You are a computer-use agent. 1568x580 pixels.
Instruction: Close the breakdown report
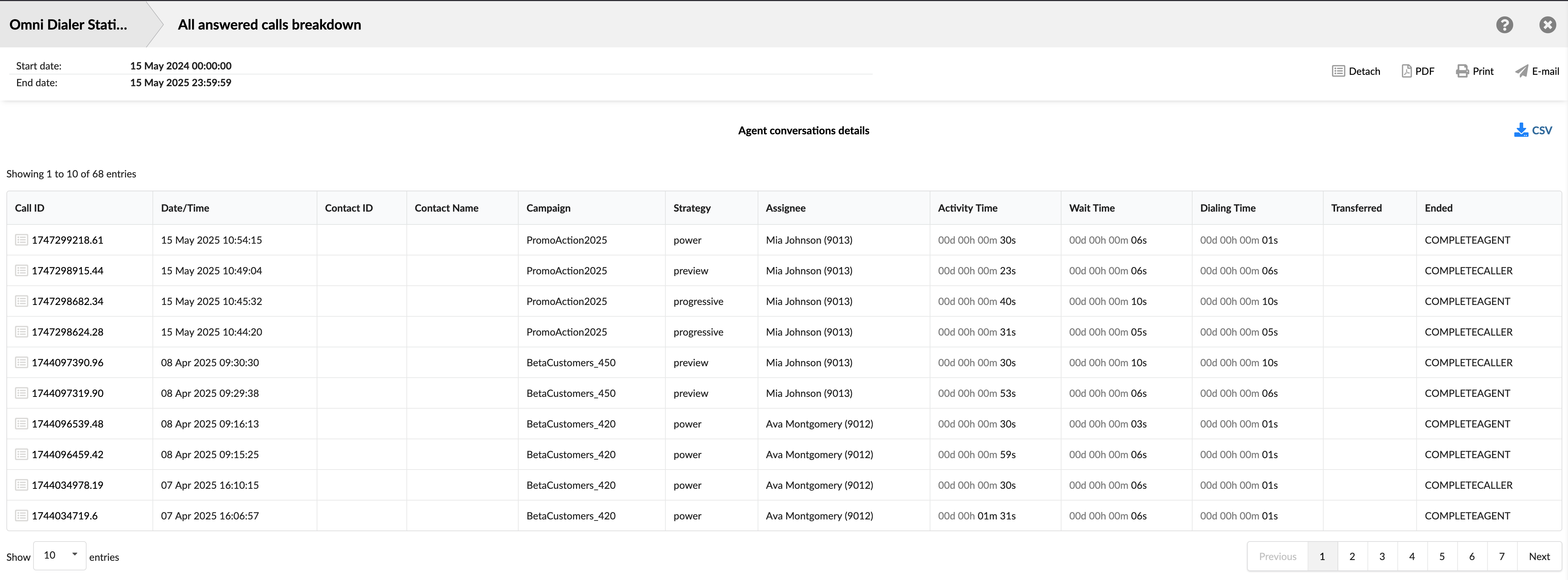[1548, 24]
